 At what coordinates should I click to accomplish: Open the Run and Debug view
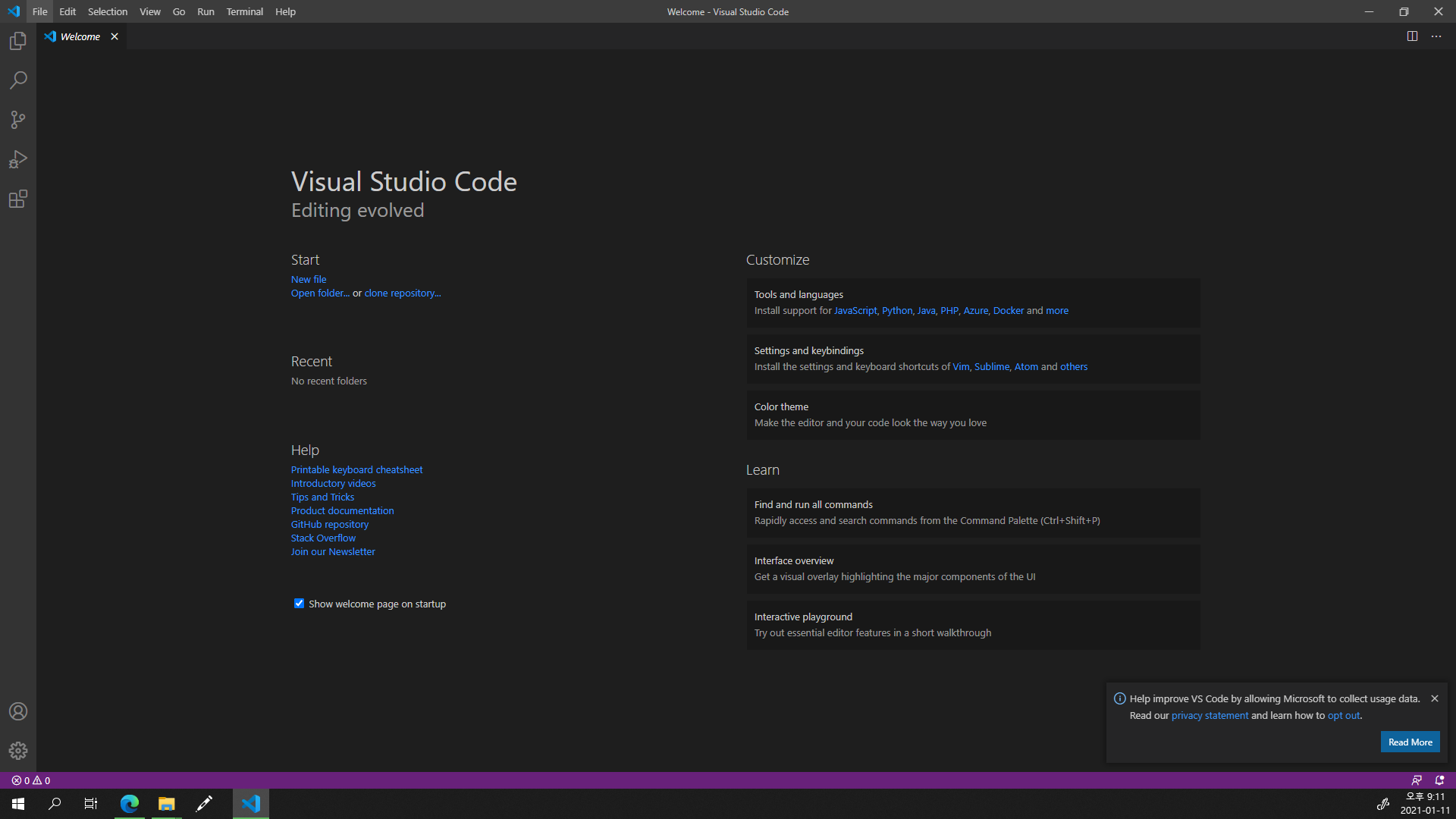click(x=18, y=159)
